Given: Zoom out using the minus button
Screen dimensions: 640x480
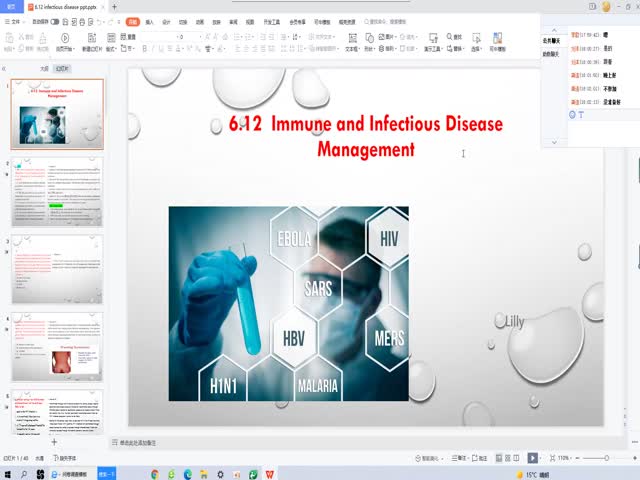Looking at the screenshot, I should [577, 458].
